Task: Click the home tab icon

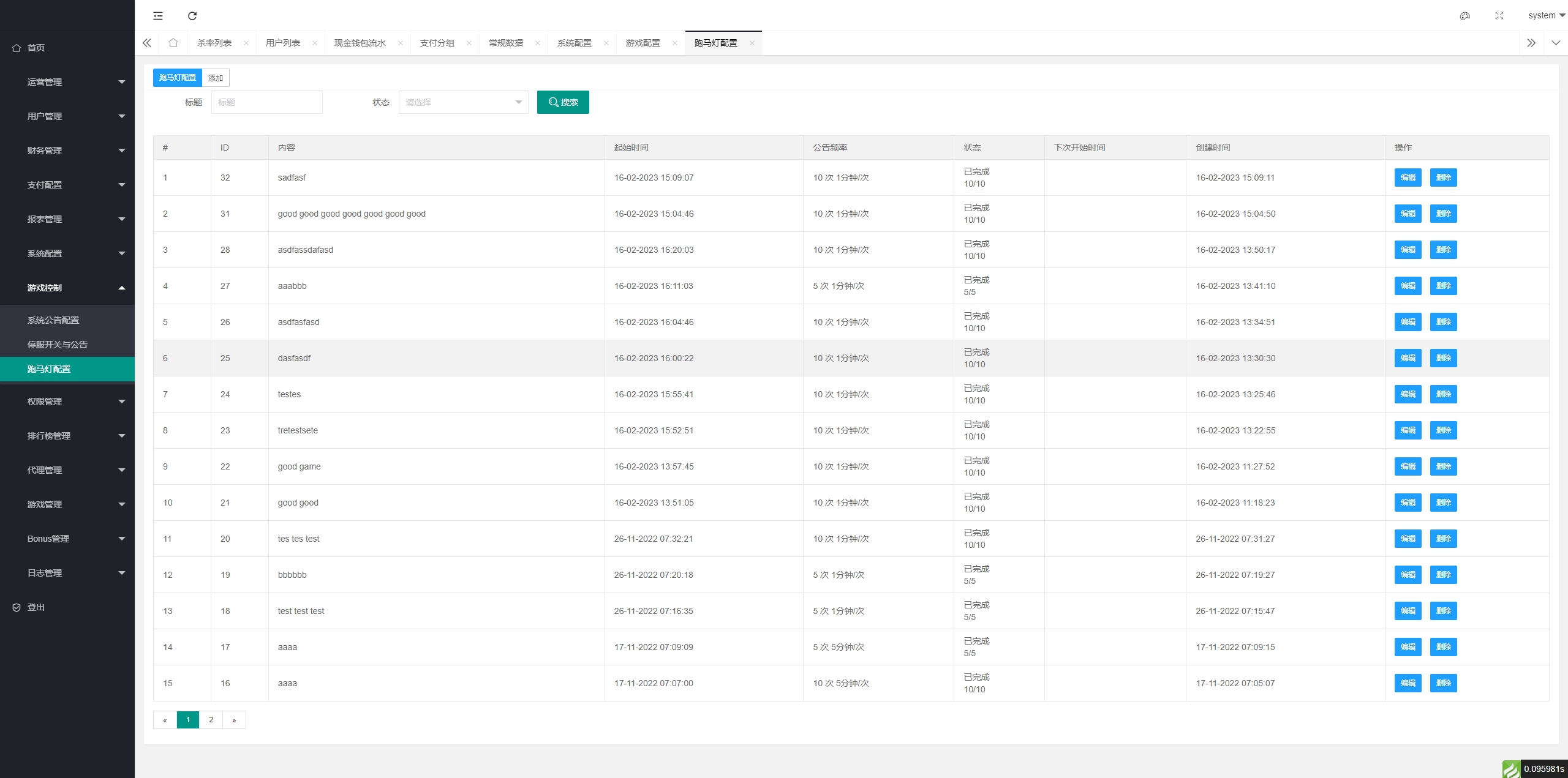Action: pyautogui.click(x=173, y=43)
